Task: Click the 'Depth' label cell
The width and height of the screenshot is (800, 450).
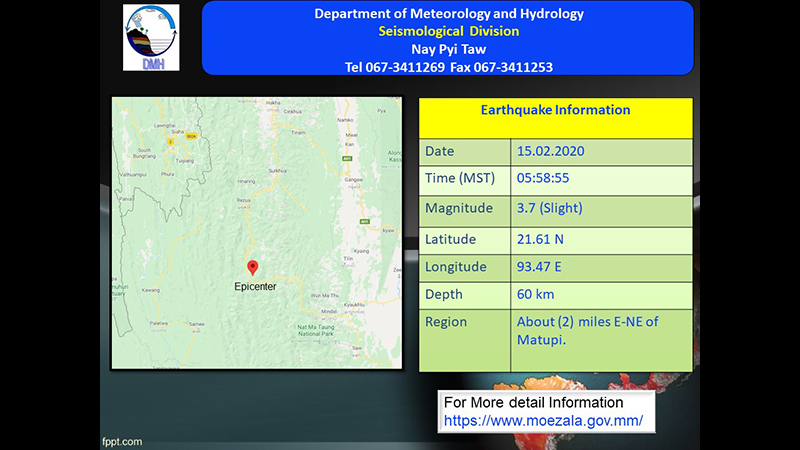Action: (x=465, y=296)
